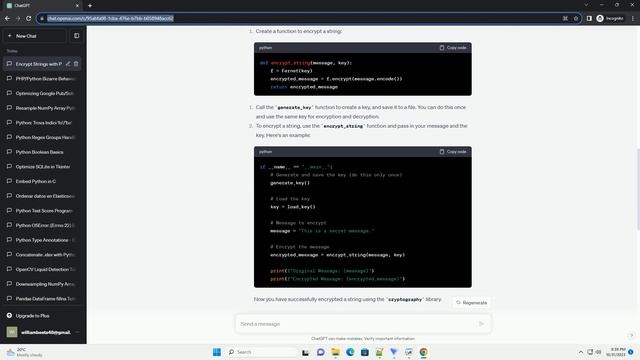Open the Optimize SQLite in Tkinter chat
Image resolution: width=640 pixels, height=360 pixels.
(x=42, y=167)
